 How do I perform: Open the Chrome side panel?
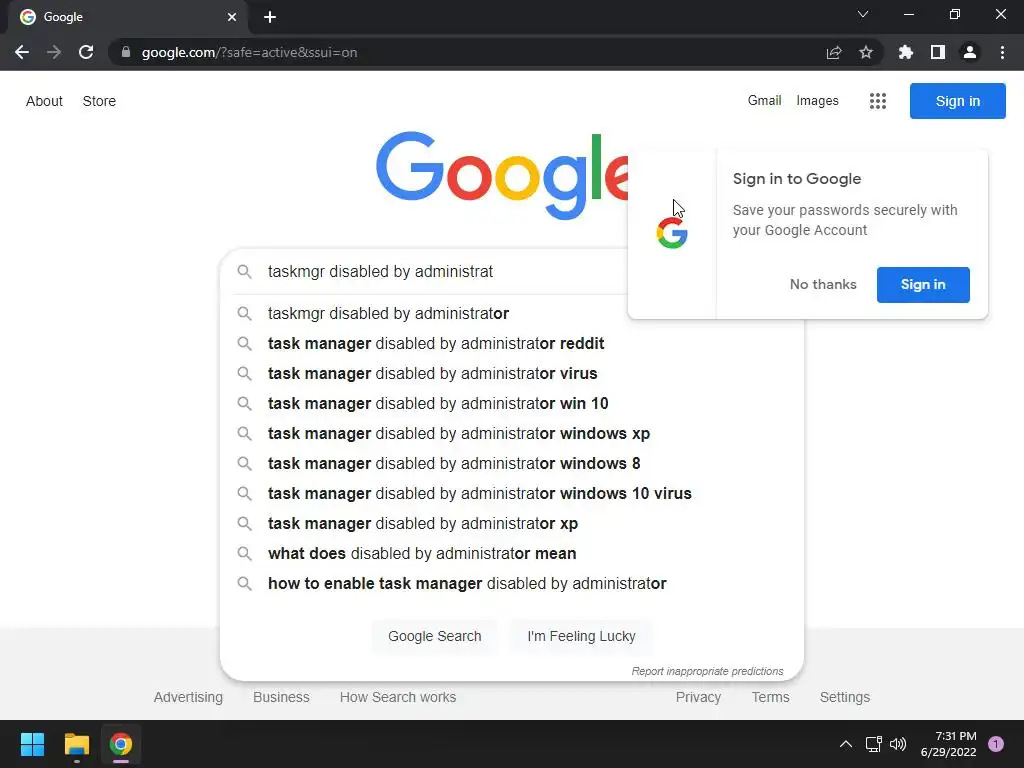click(938, 52)
